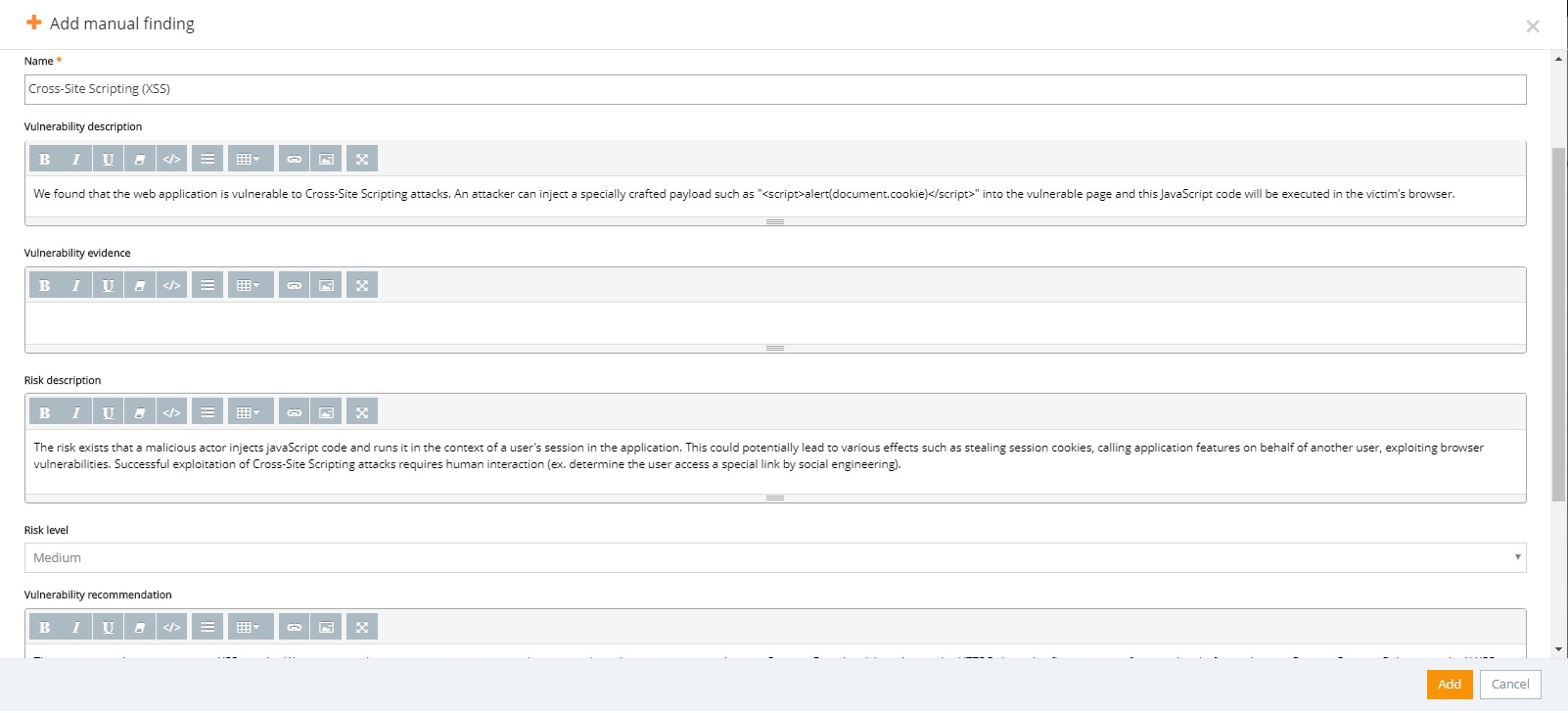Click Italic in Vulnerability recommendation toolbar
The image size is (1568, 713).
tap(76, 627)
